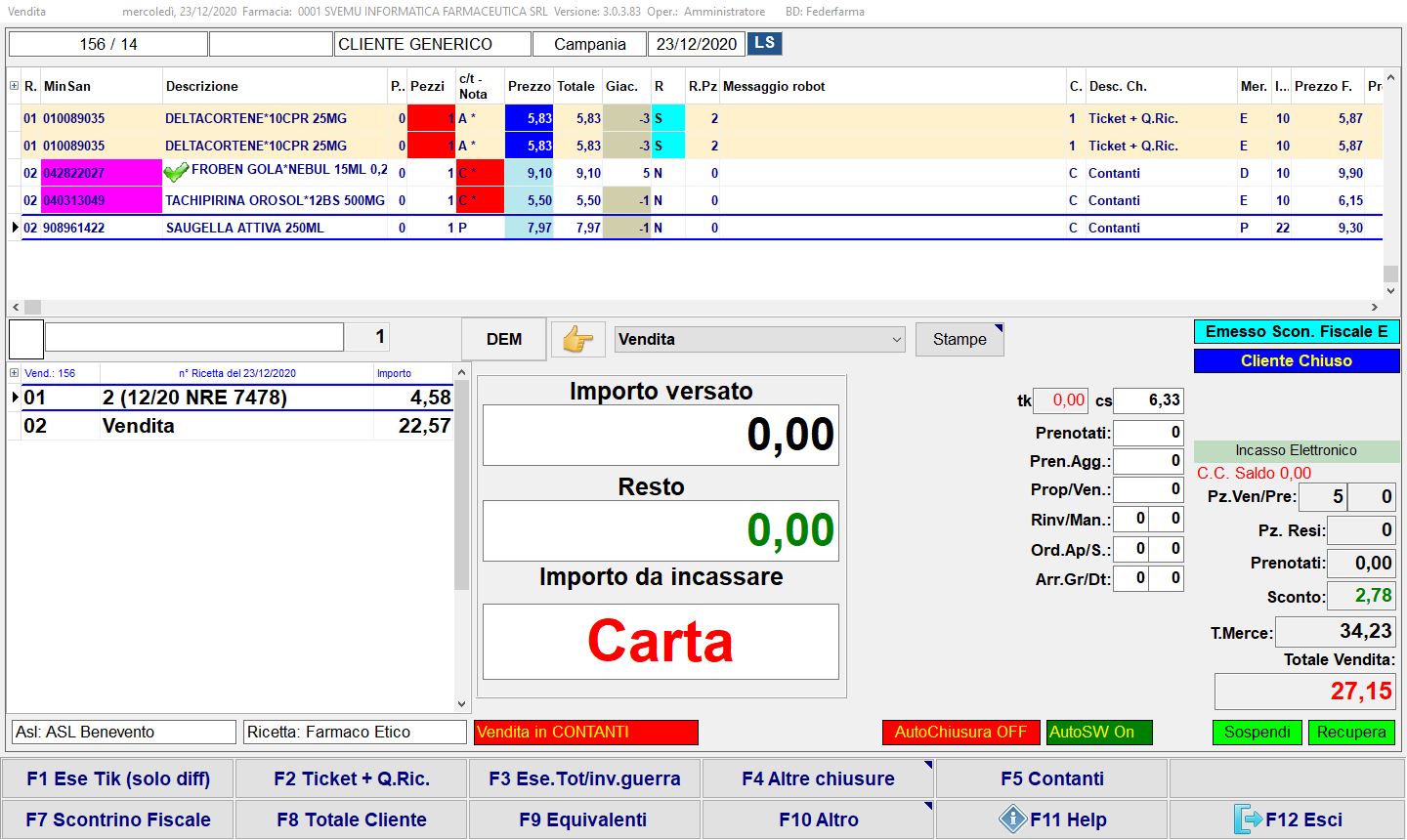Expand the product grid corner plus icon
1407x840 pixels.
point(14,86)
